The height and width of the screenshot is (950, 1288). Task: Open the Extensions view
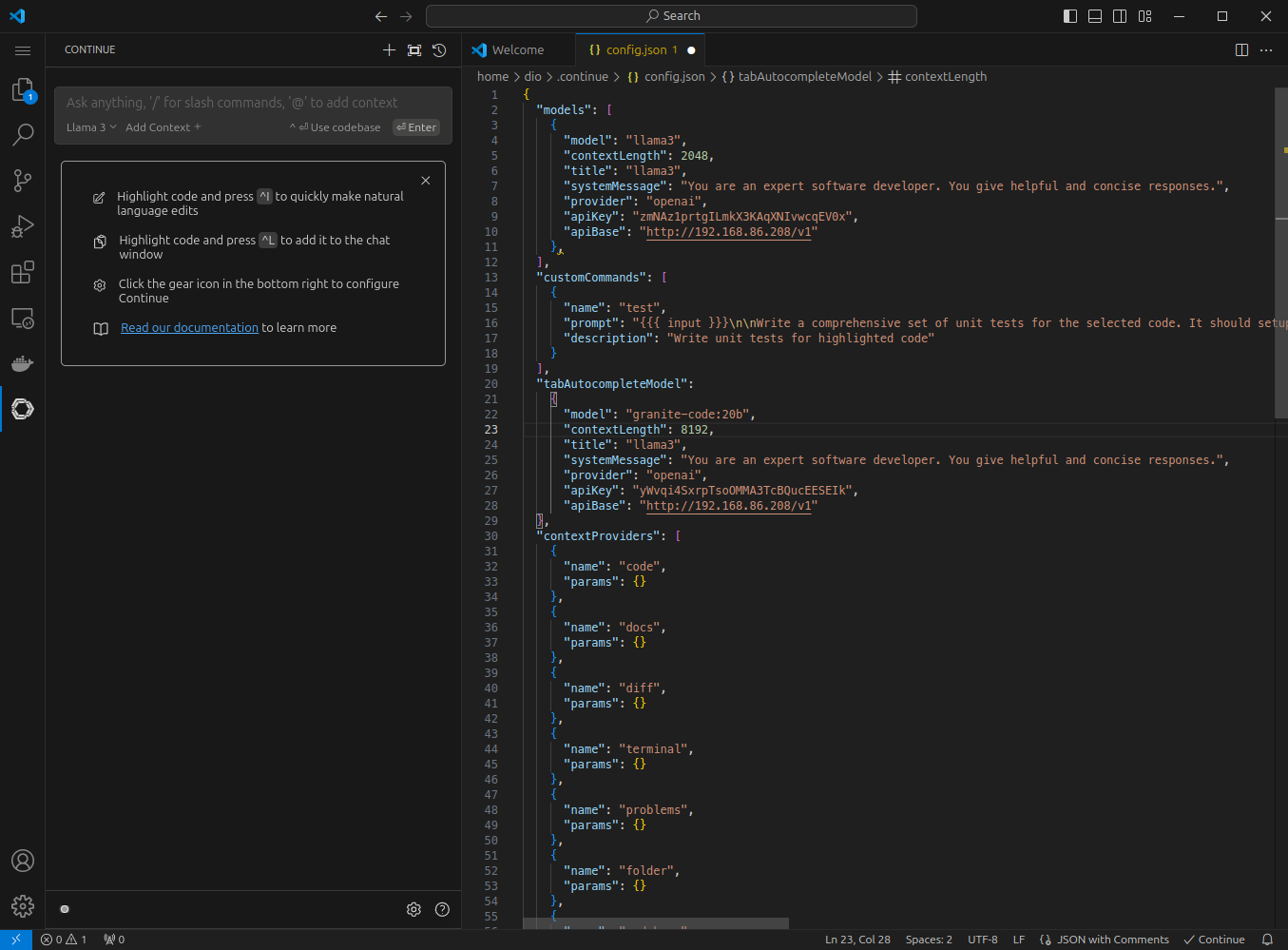pyautogui.click(x=22, y=273)
